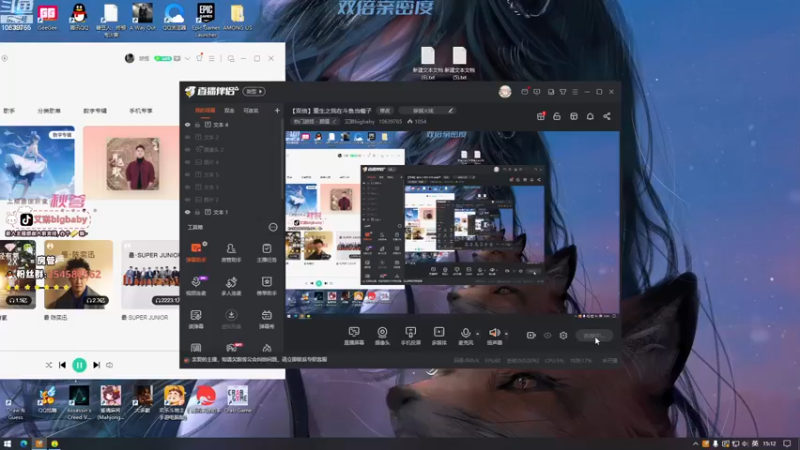800x450 pixels.
Task: Add a 手机投屏 phone screencast source
Action: click(x=411, y=336)
